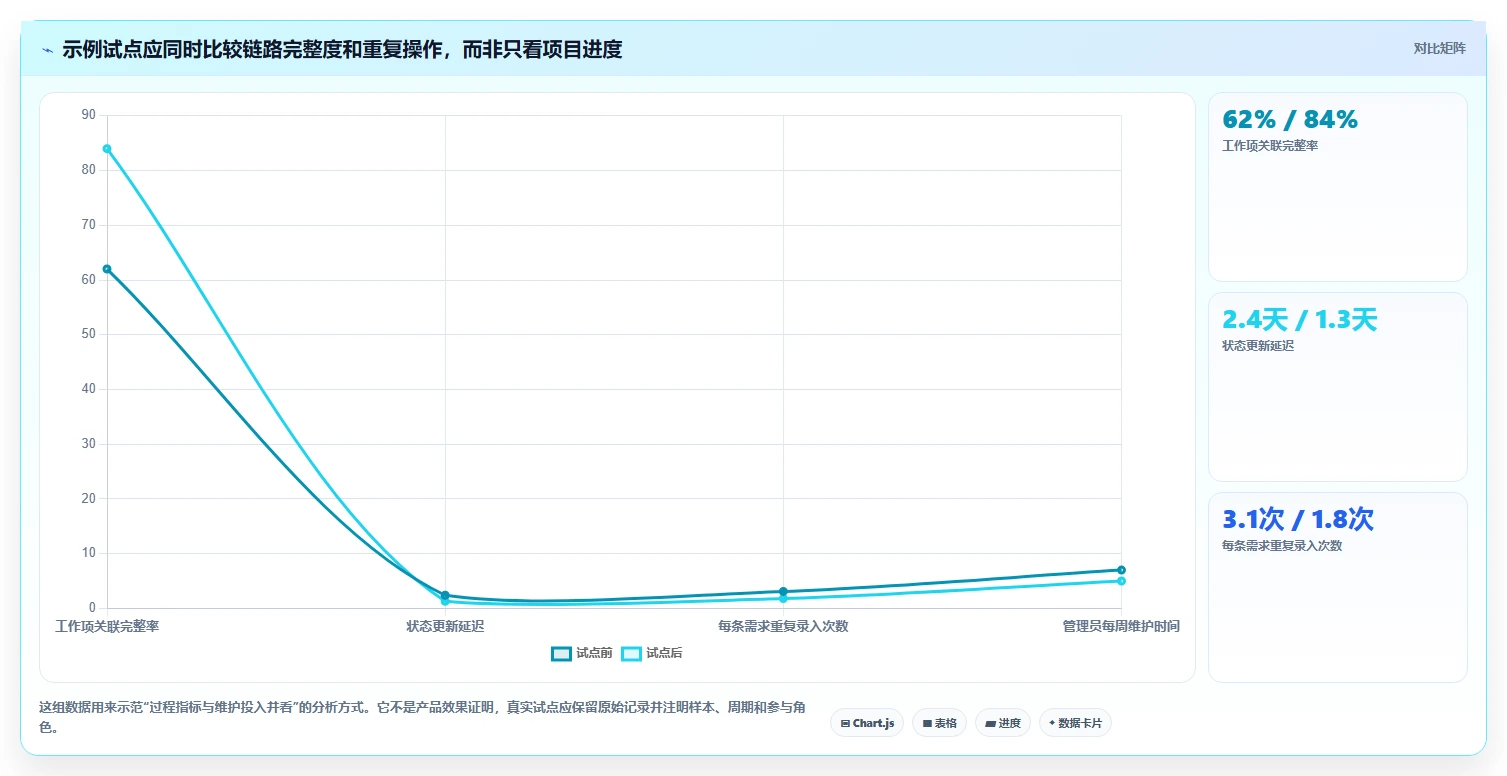Click the x-axis label 工作项关联完整率
Viewport: 1507px width, 776px height.
[x=107, y=627]
